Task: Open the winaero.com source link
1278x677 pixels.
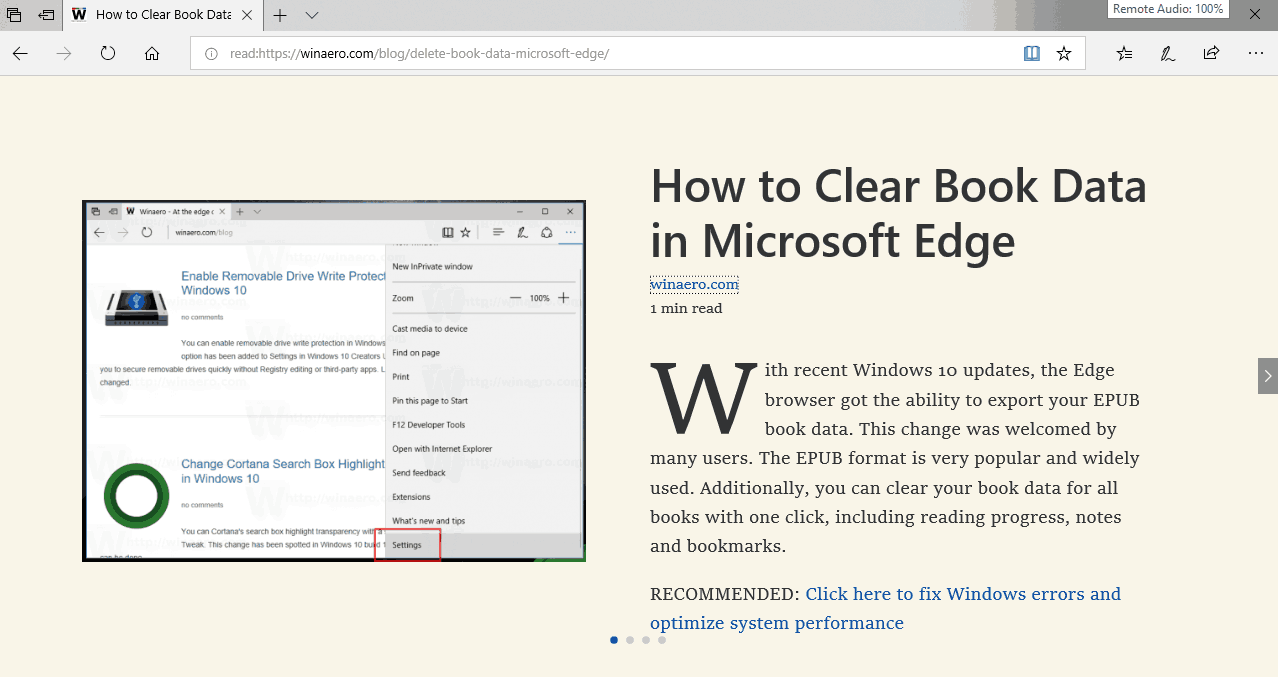Action: coord(694,284)
